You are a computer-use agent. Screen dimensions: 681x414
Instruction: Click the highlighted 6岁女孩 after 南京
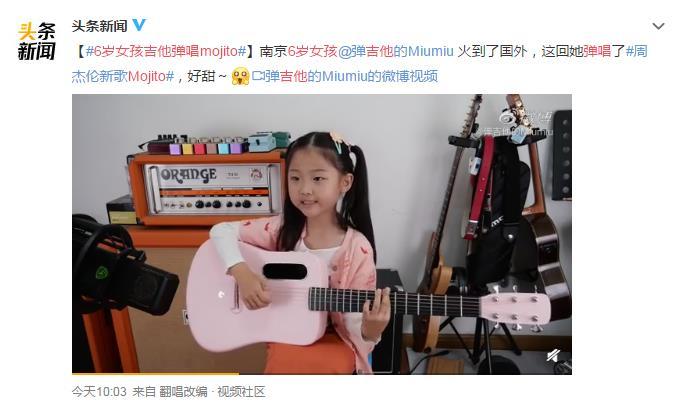[313, 51]
